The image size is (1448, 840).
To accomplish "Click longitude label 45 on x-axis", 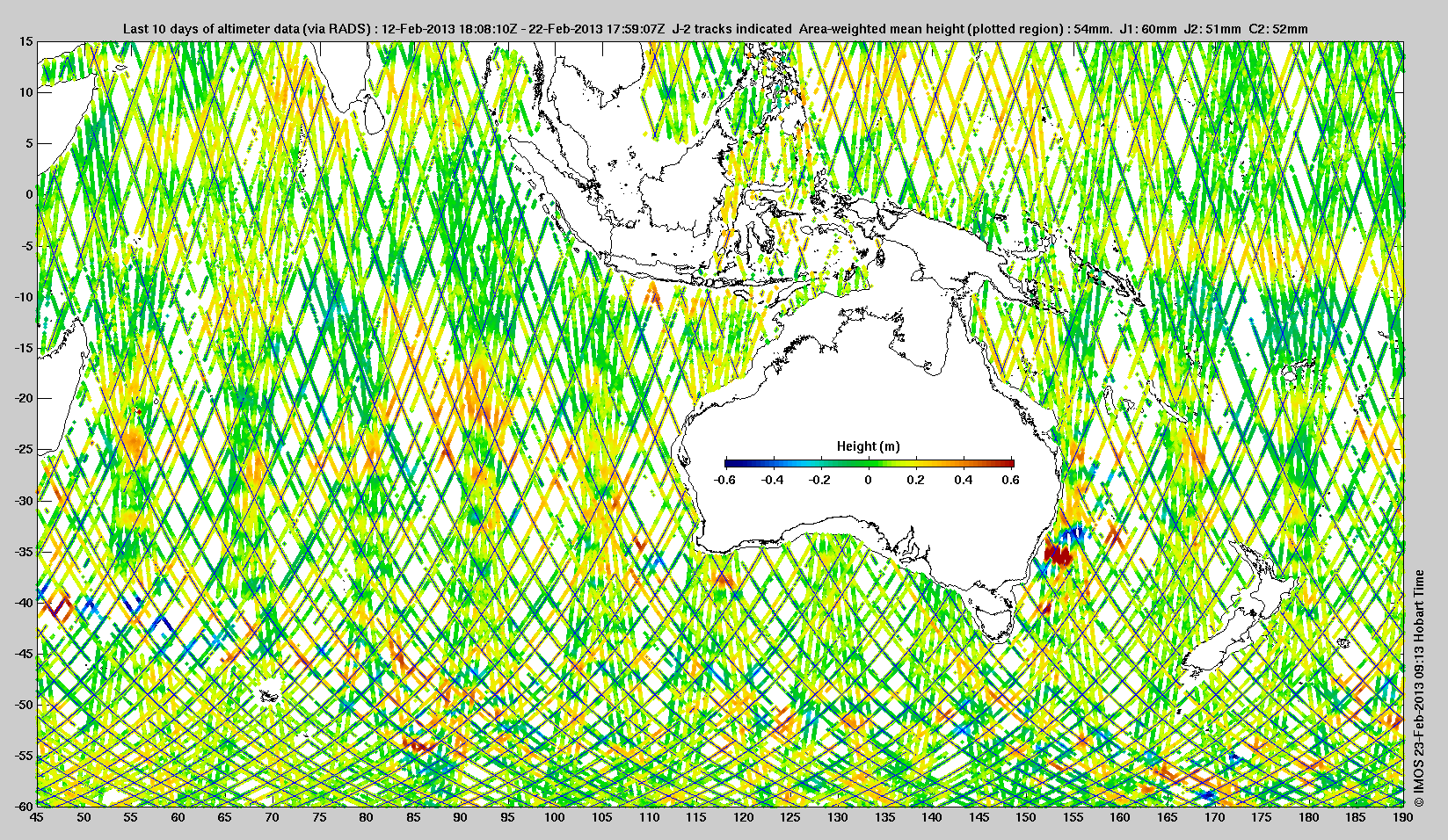I will pos(37,817).
